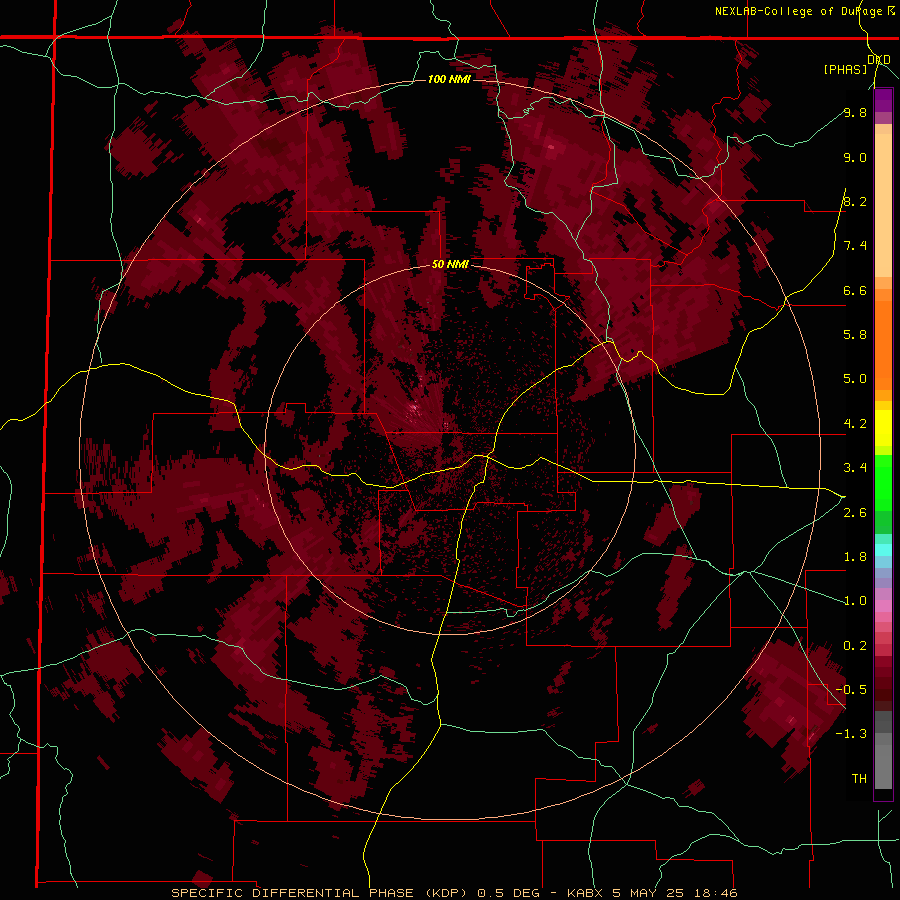Click the pink segment of the color bar

coord(883,606)
